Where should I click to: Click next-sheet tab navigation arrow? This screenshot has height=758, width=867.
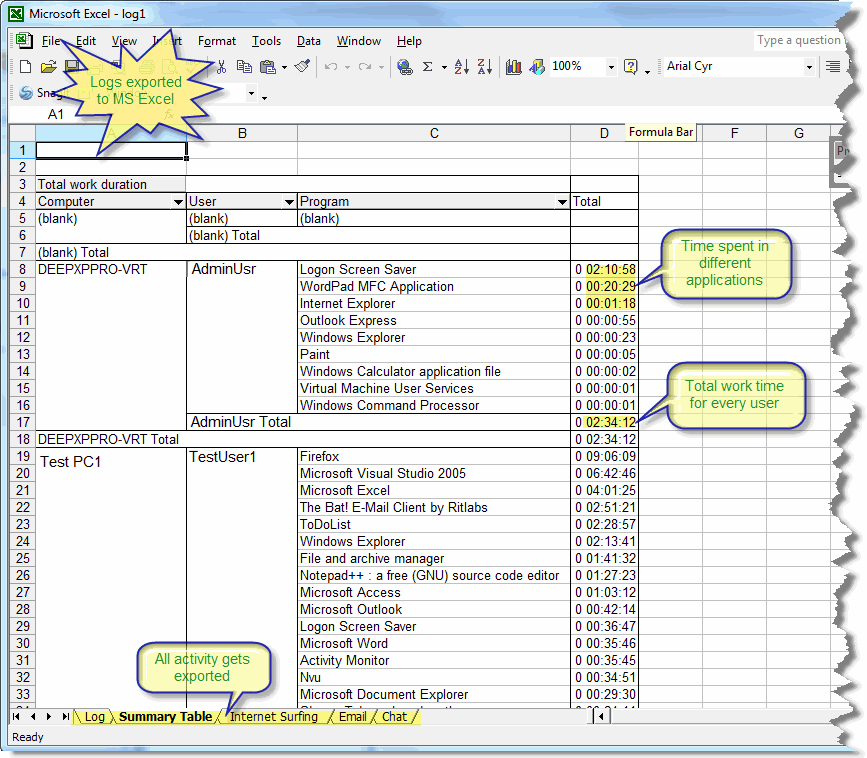coord(49,717)
